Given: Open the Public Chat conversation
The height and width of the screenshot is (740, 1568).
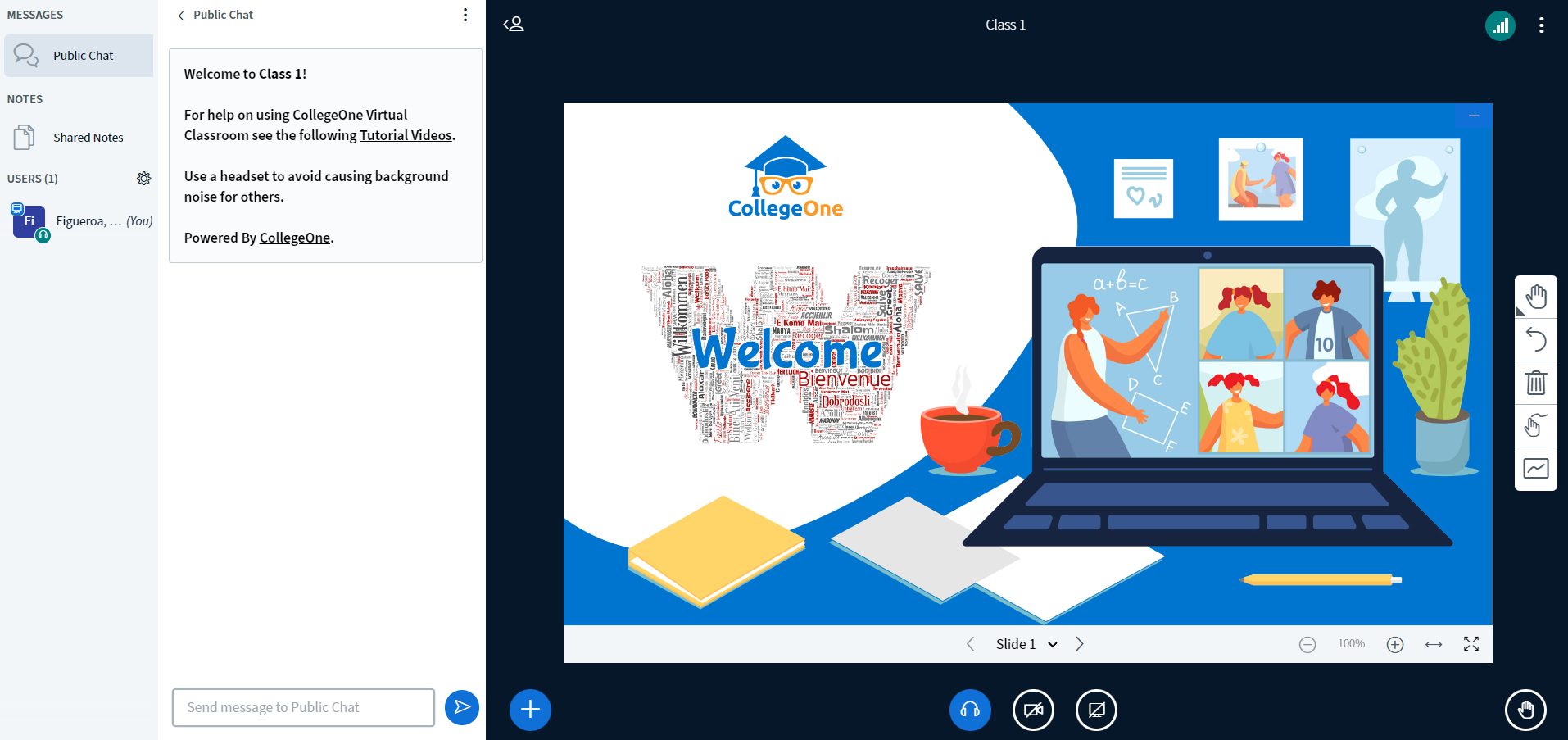Looking at the screenshot, I should (x=79, y=56).
